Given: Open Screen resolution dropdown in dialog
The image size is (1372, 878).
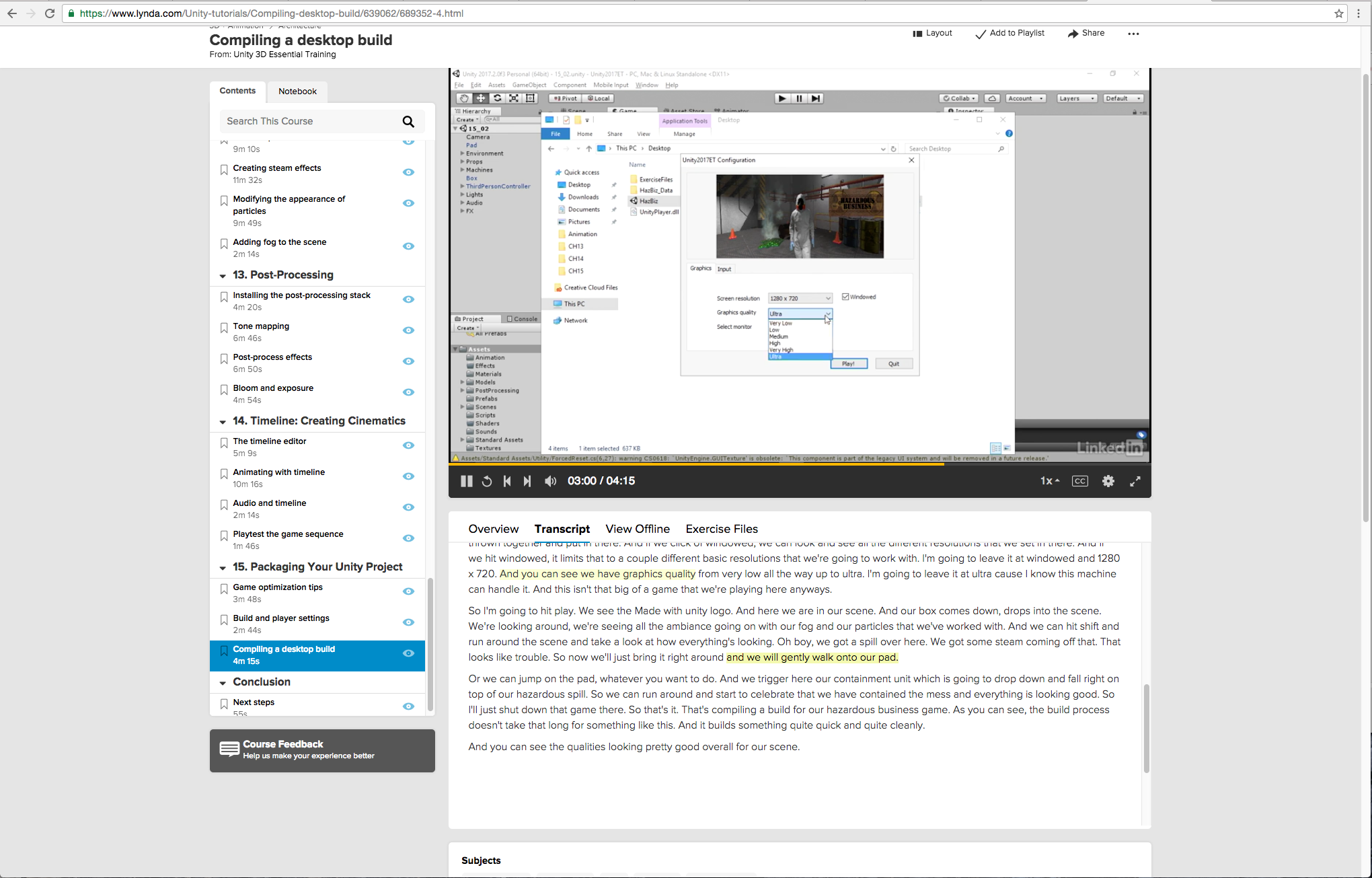Looking at the screenshot, I should 800,298.
